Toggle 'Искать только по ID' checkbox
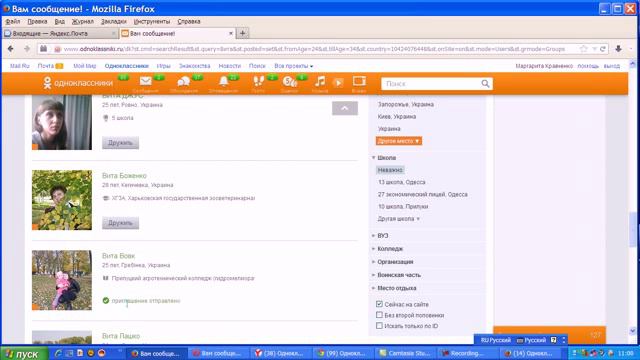The width and height of the screenshot is (640, 360). click(x=379, y=326)
